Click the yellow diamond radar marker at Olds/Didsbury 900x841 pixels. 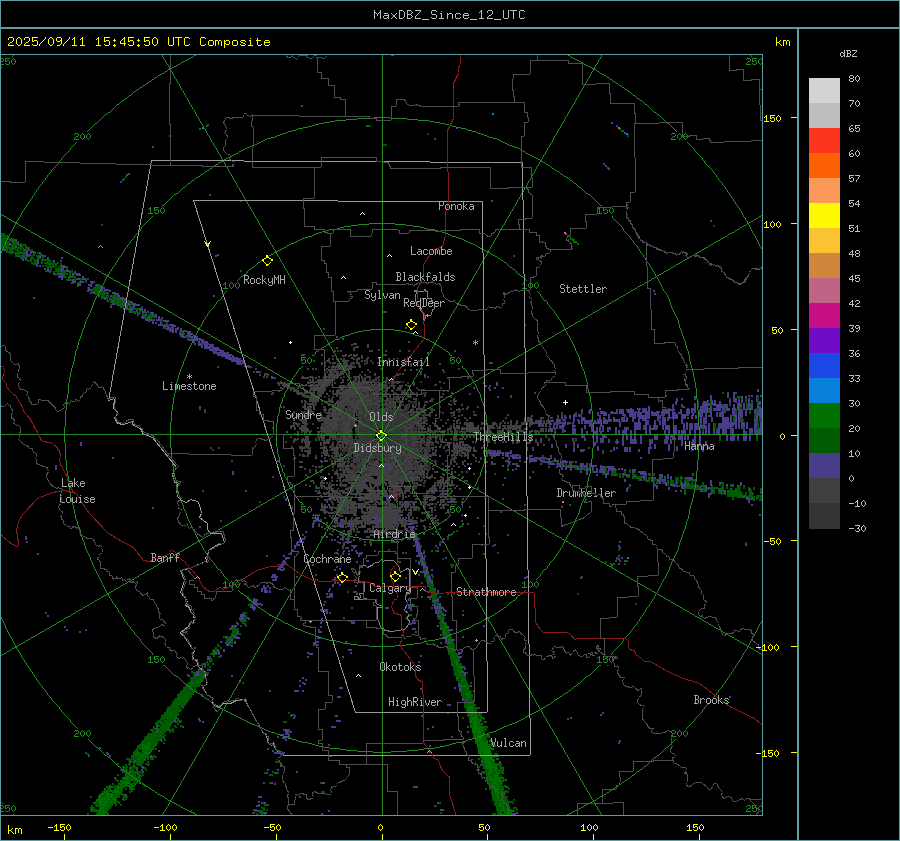[381, 436]
